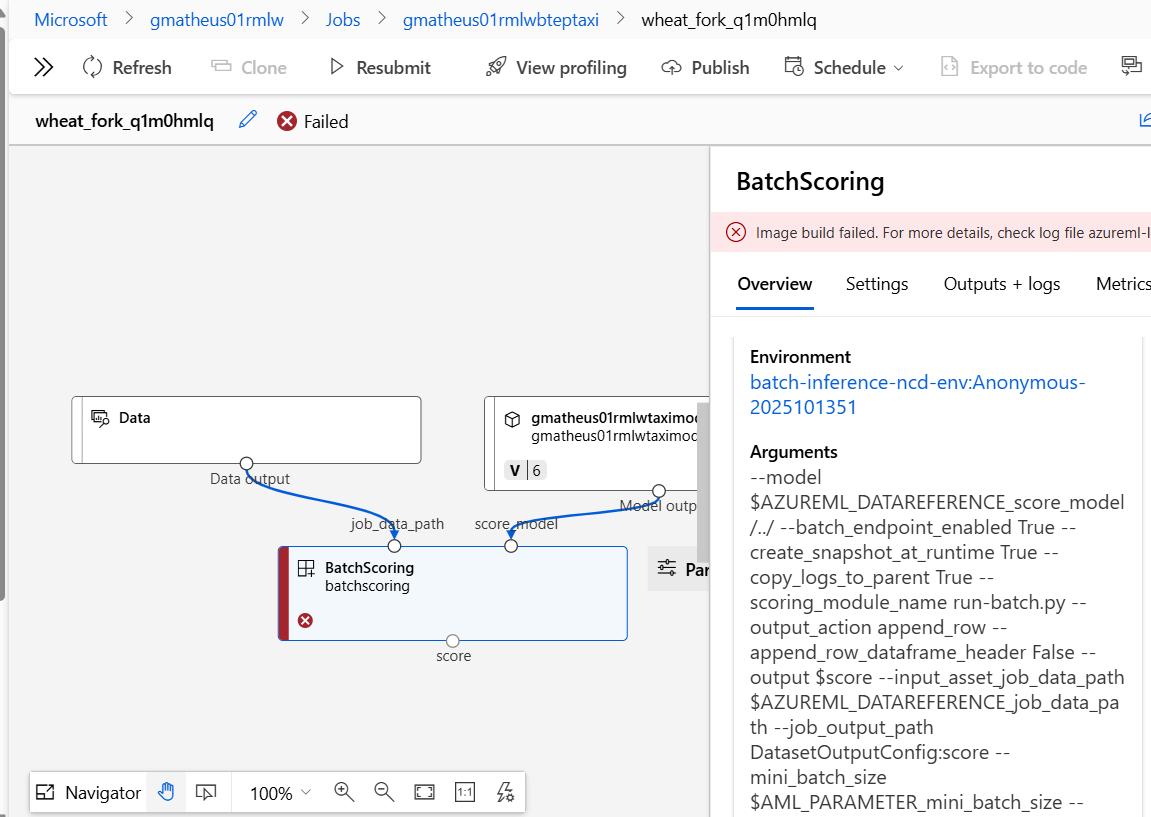This screenshot has width=1151, height=817.
Task: Zoom out on the canvas
Action: pos(384,792)
